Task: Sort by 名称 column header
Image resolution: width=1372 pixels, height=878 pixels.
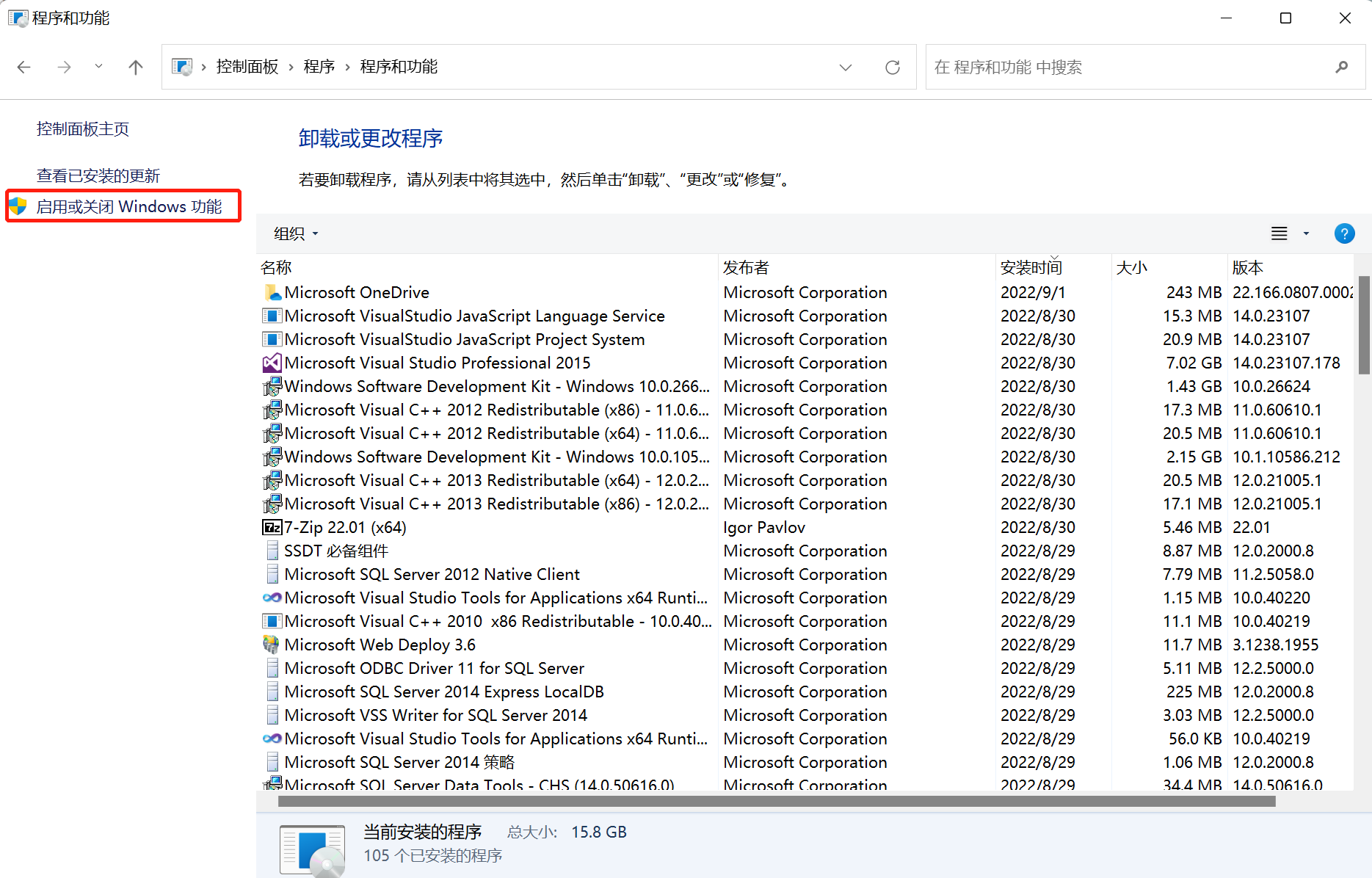Action: (487, 267)
